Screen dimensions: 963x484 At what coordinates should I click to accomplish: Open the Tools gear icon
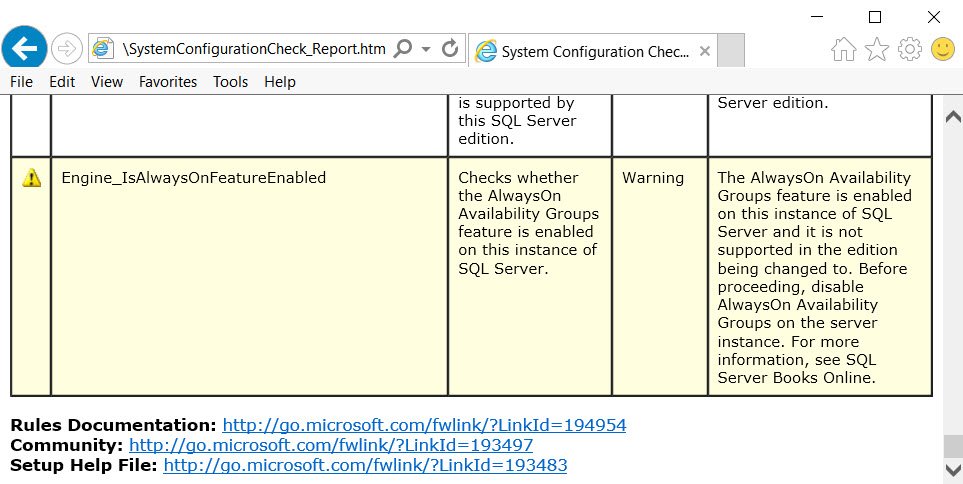click(910, 49)
